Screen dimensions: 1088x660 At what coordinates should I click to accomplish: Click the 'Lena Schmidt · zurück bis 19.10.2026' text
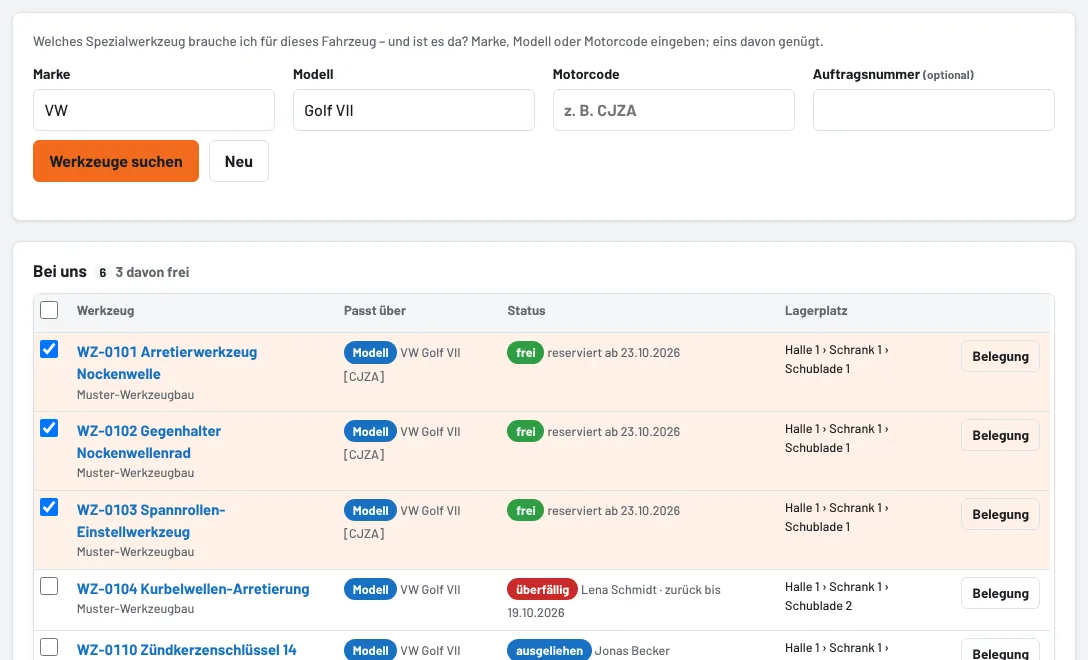(x=614, y=601)
